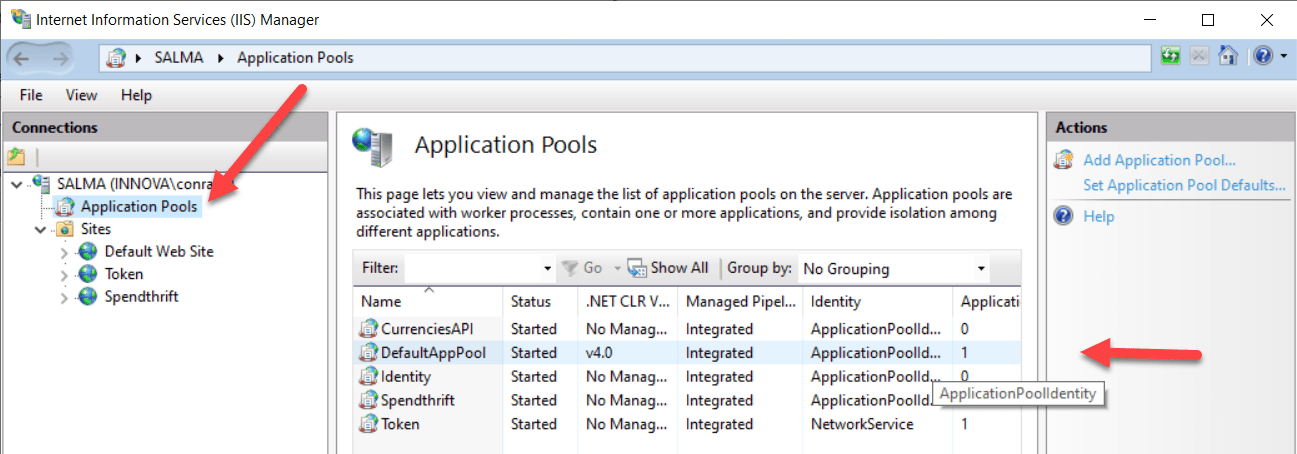1297x454 pixels.
Task: Collapse the SALMA server node
Action: 17,184
